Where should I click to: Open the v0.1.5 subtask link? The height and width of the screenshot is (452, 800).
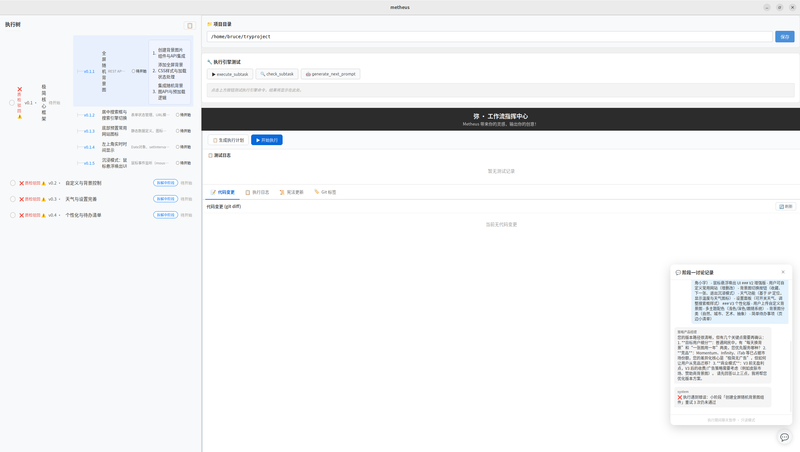(x=89, y=163)
